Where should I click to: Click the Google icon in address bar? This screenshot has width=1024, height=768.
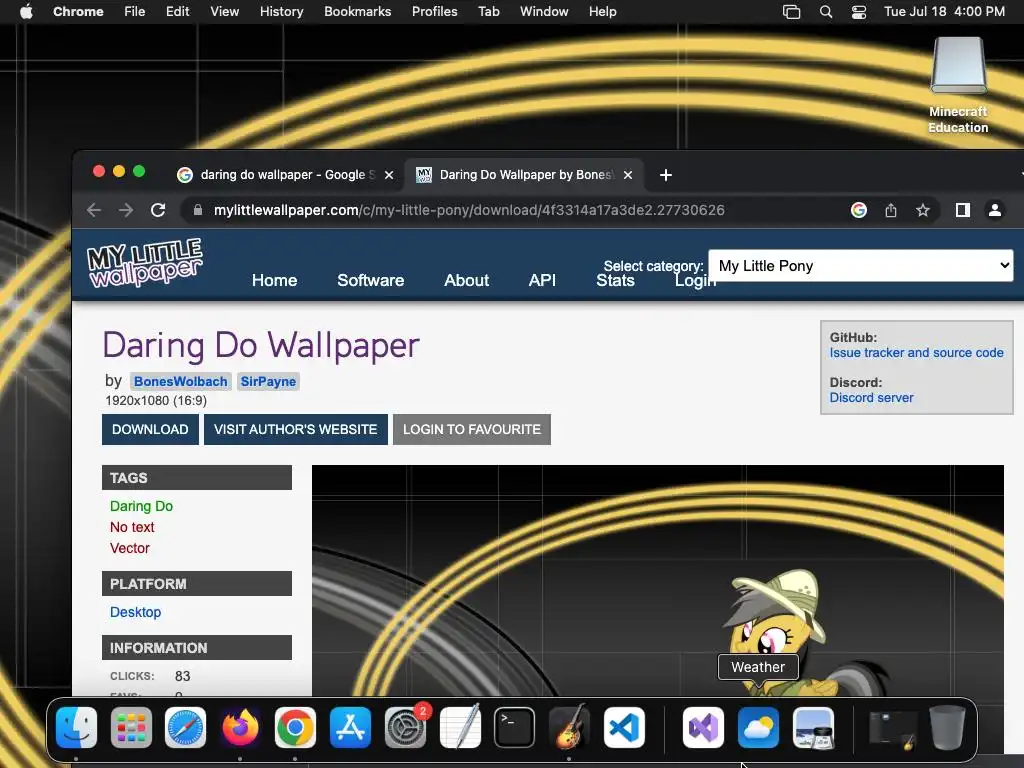pyautogui.click(x=859, y=210)
